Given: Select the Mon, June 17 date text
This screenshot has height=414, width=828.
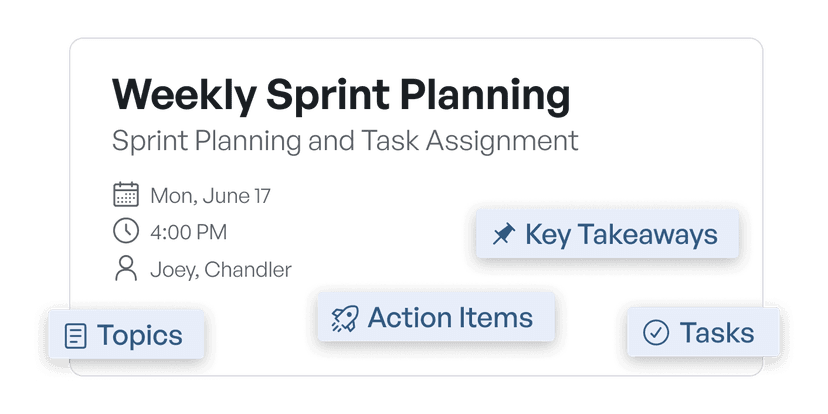Looking at the screenshot, I should (211, 196).
